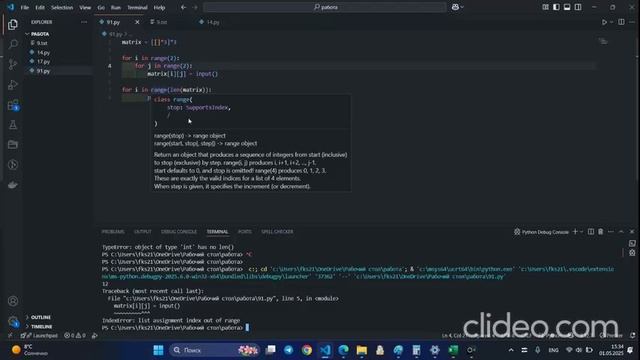The width and height of the screenshot is (640, 360).
Task: Click the errors and warnings status item
Action: click(x=75, y=336)
